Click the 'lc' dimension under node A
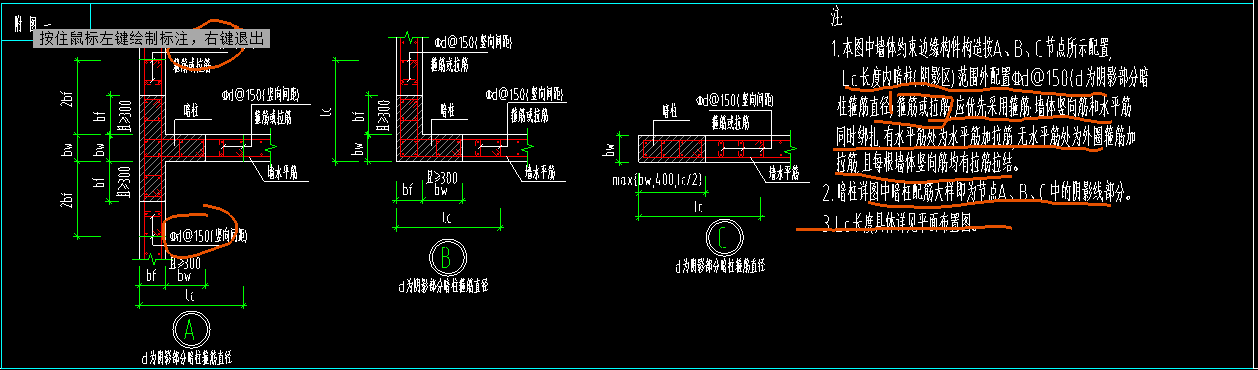 (191, 294)
